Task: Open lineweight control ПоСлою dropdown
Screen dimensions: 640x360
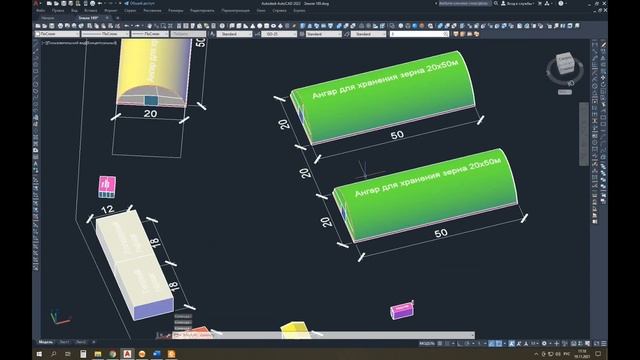Action: coord(150,34)
